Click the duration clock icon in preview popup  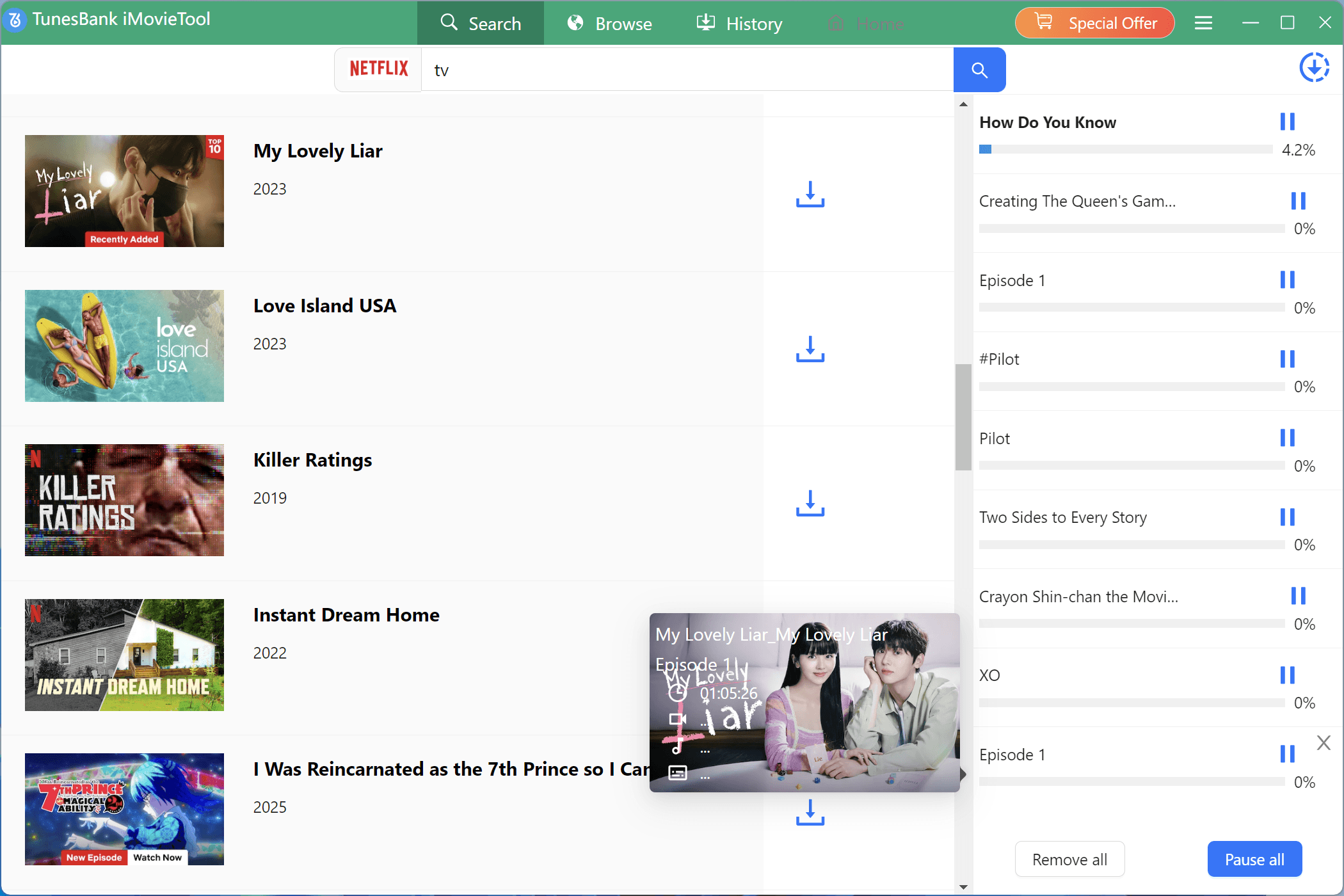[677, 693]
